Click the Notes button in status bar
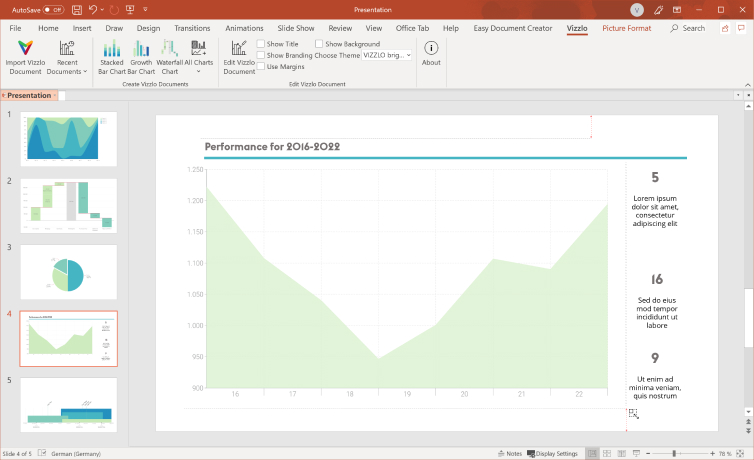Image resolution: width=754 pixels, height=460 pixels. (x=510, y=453)
